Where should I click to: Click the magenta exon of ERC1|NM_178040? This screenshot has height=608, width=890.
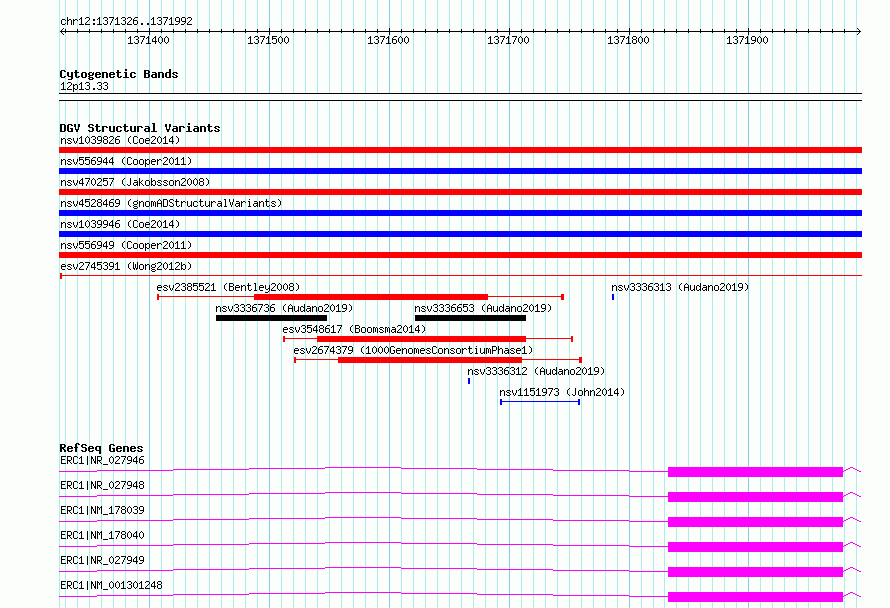[755, 547]
